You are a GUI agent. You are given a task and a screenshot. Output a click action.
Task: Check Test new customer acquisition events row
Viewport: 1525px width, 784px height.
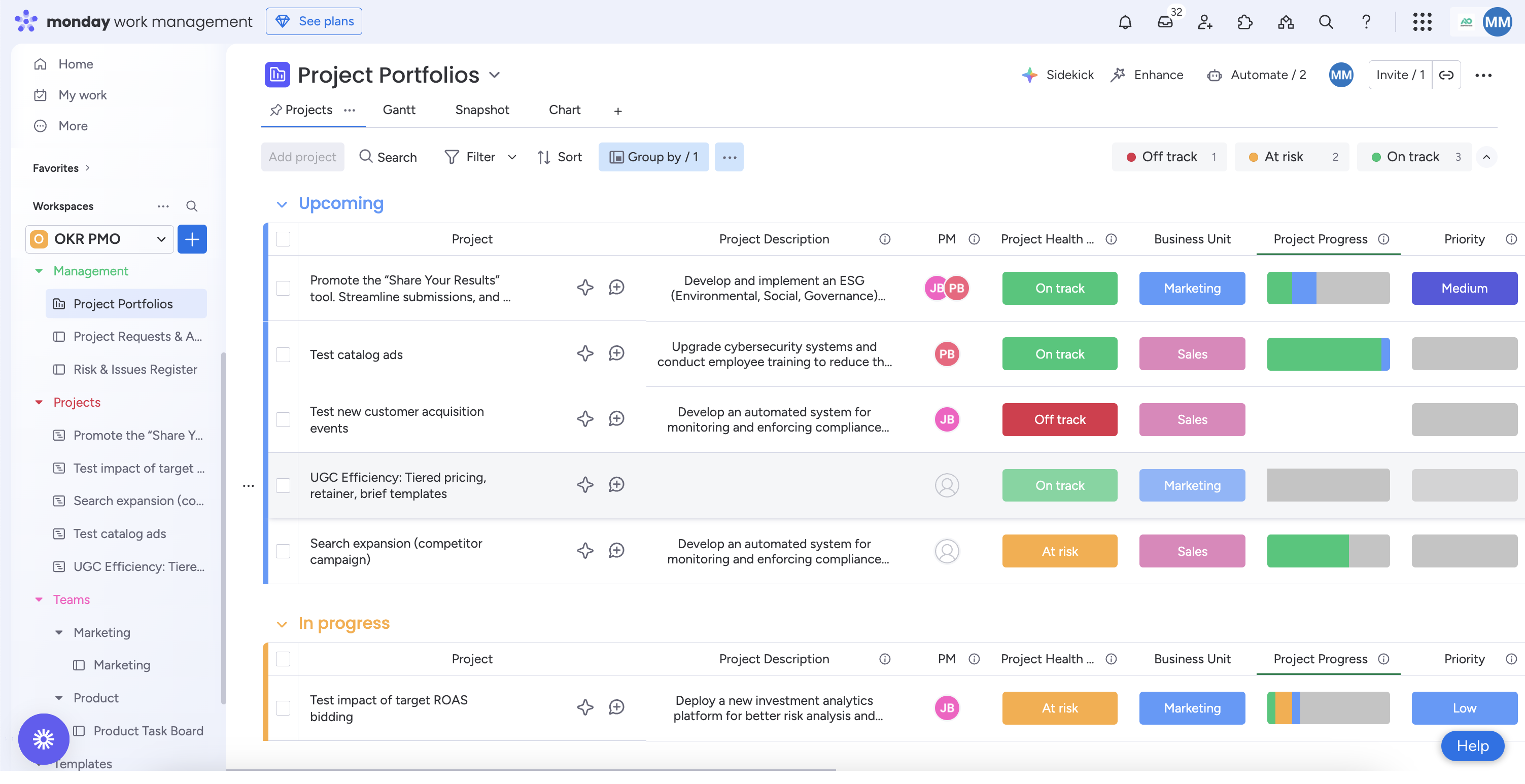coord(283,419)
